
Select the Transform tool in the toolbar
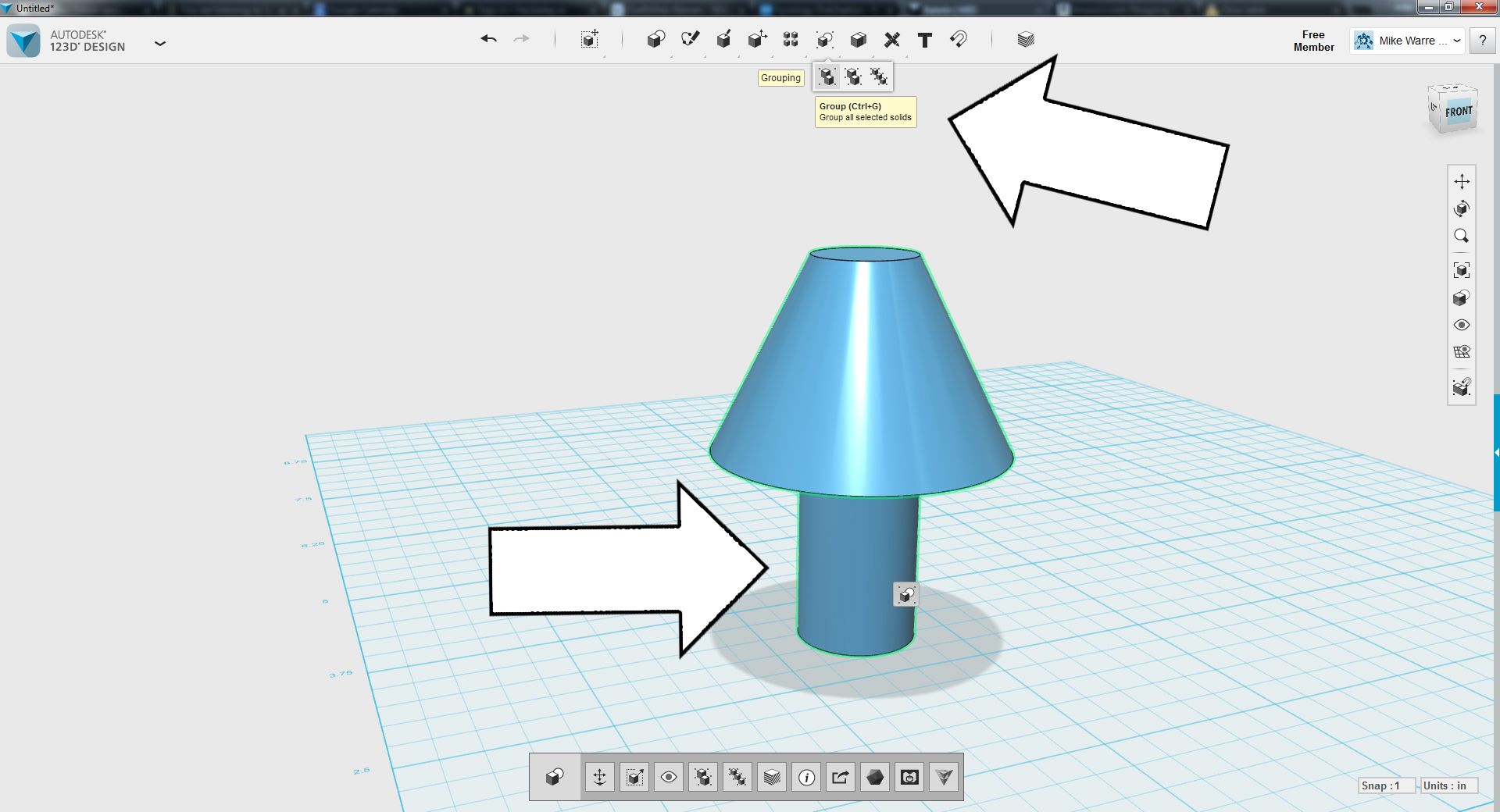coord(590,39)
